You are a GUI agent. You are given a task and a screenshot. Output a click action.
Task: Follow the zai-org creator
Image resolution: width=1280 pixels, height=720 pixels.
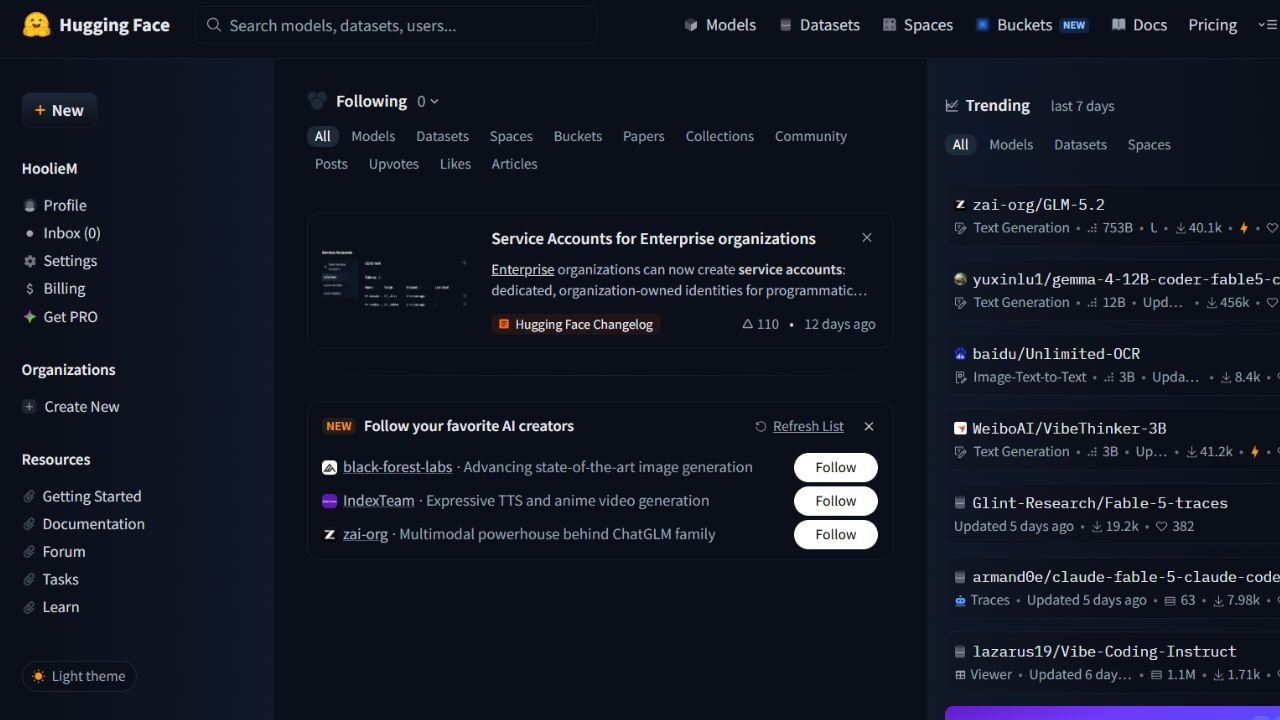[x=835, y=534]
